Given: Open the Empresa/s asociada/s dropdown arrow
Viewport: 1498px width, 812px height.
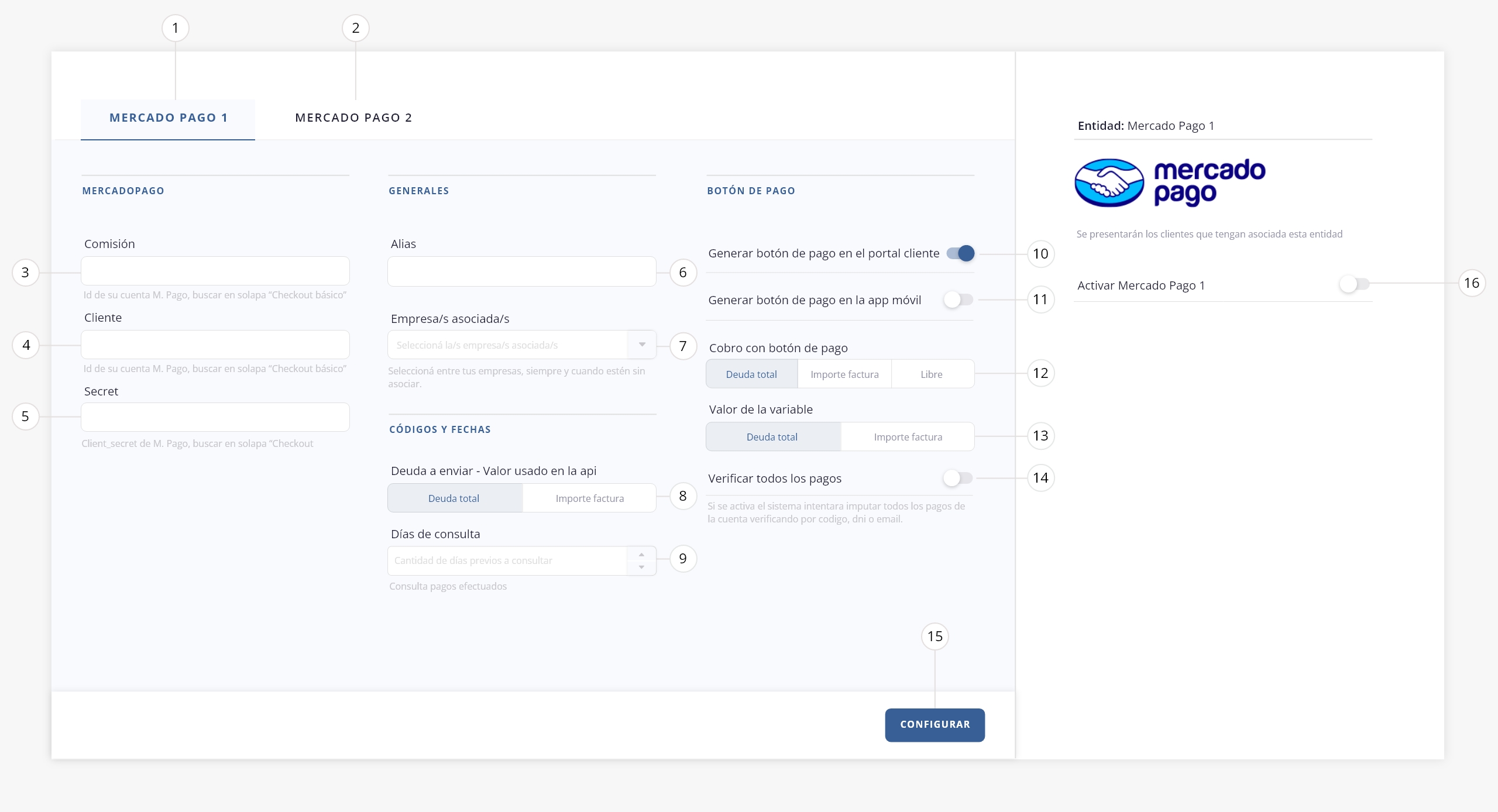Looking at the screenshot, I should 642,345.
